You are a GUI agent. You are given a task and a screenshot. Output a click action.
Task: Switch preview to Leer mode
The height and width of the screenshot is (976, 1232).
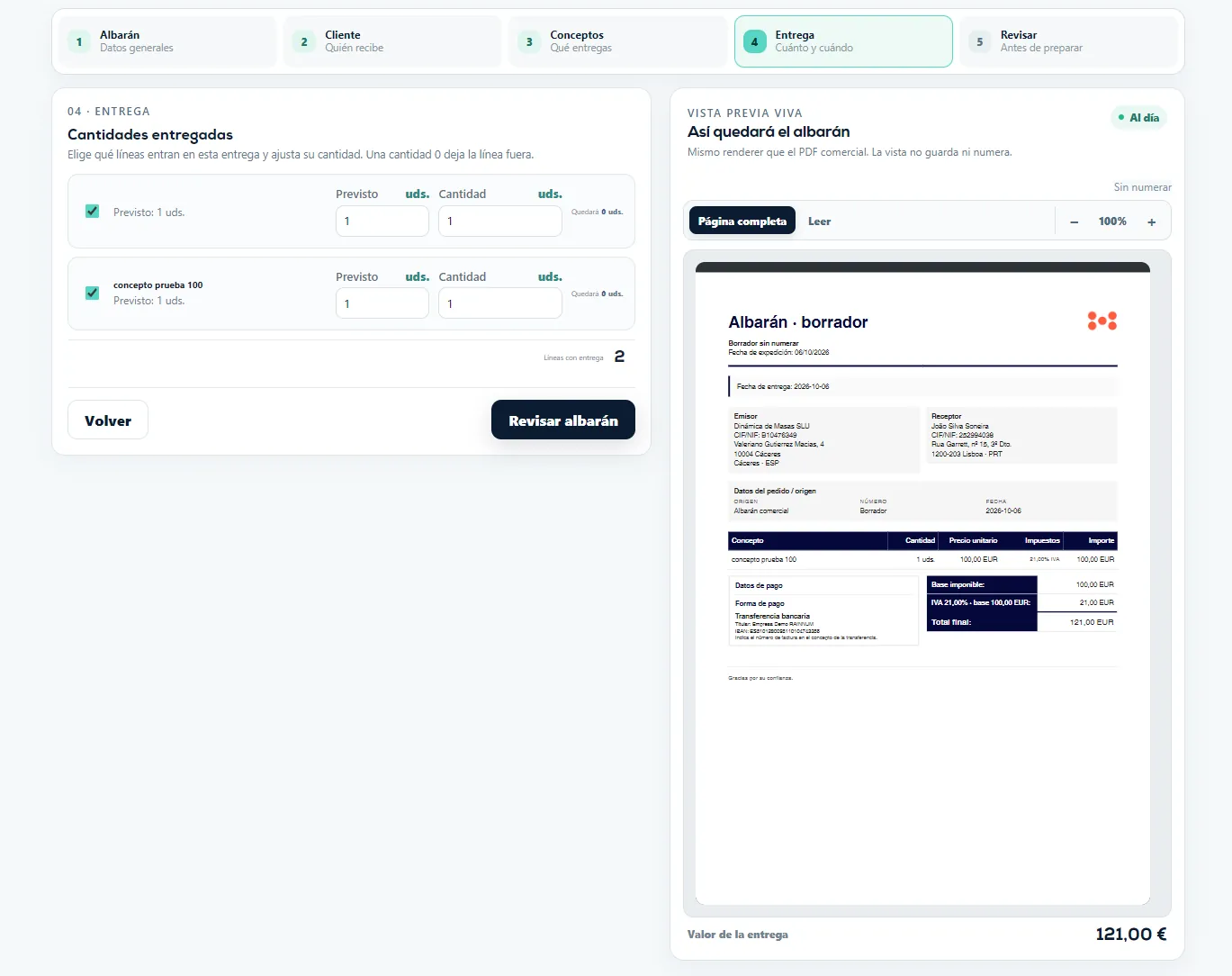(x=819, y=221)
